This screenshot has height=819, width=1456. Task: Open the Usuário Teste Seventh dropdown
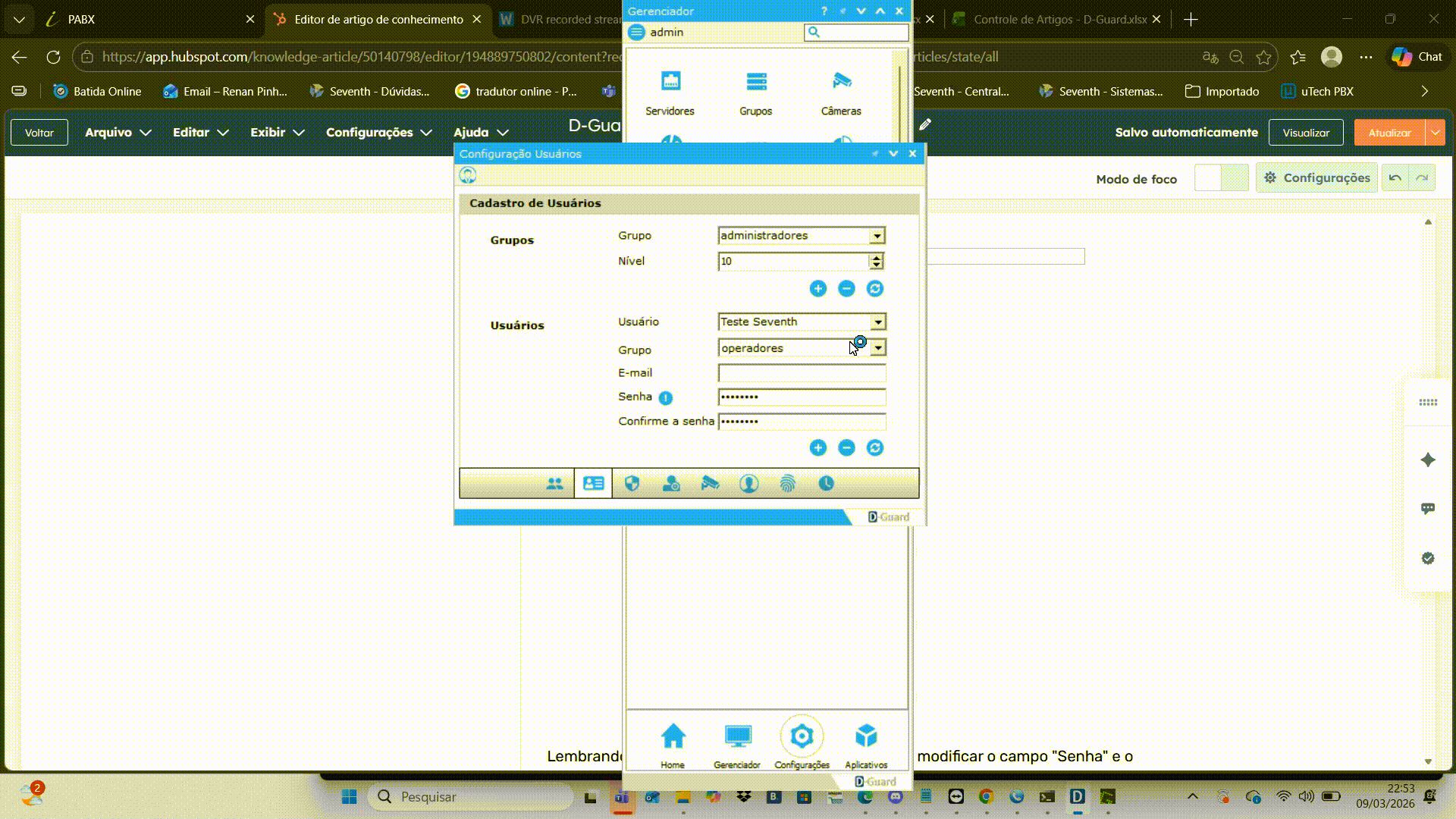[877, 322]
